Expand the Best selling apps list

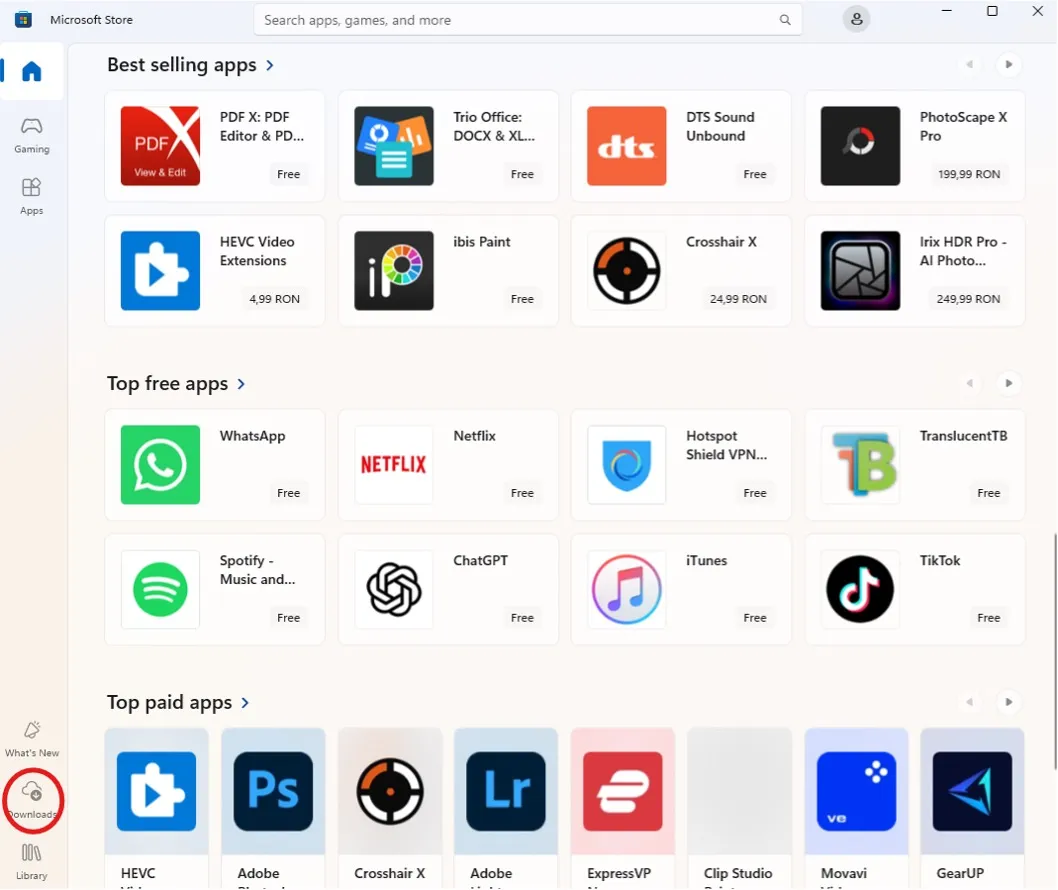(x=269, y=65)
